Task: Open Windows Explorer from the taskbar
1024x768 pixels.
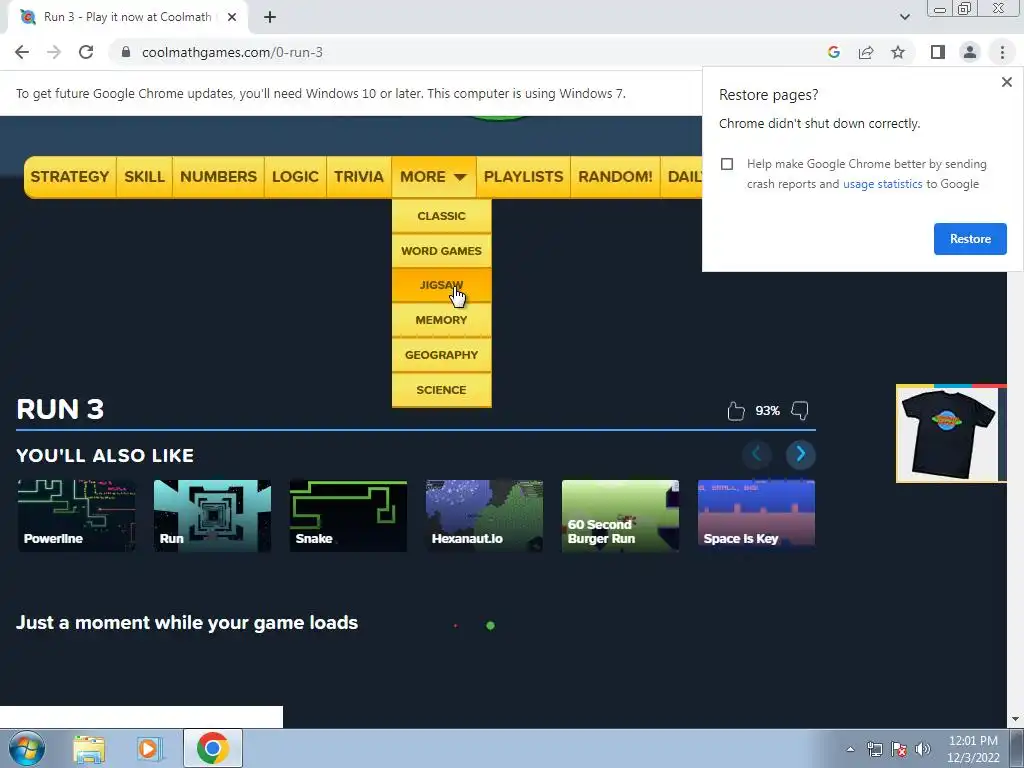Action: click(89, 749)
